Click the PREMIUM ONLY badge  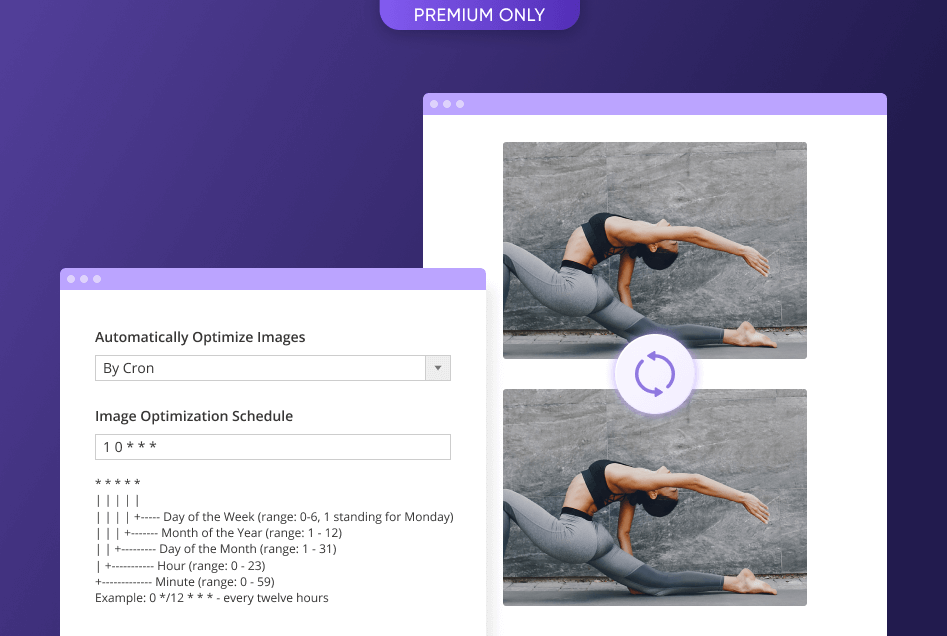click(479, 14)
